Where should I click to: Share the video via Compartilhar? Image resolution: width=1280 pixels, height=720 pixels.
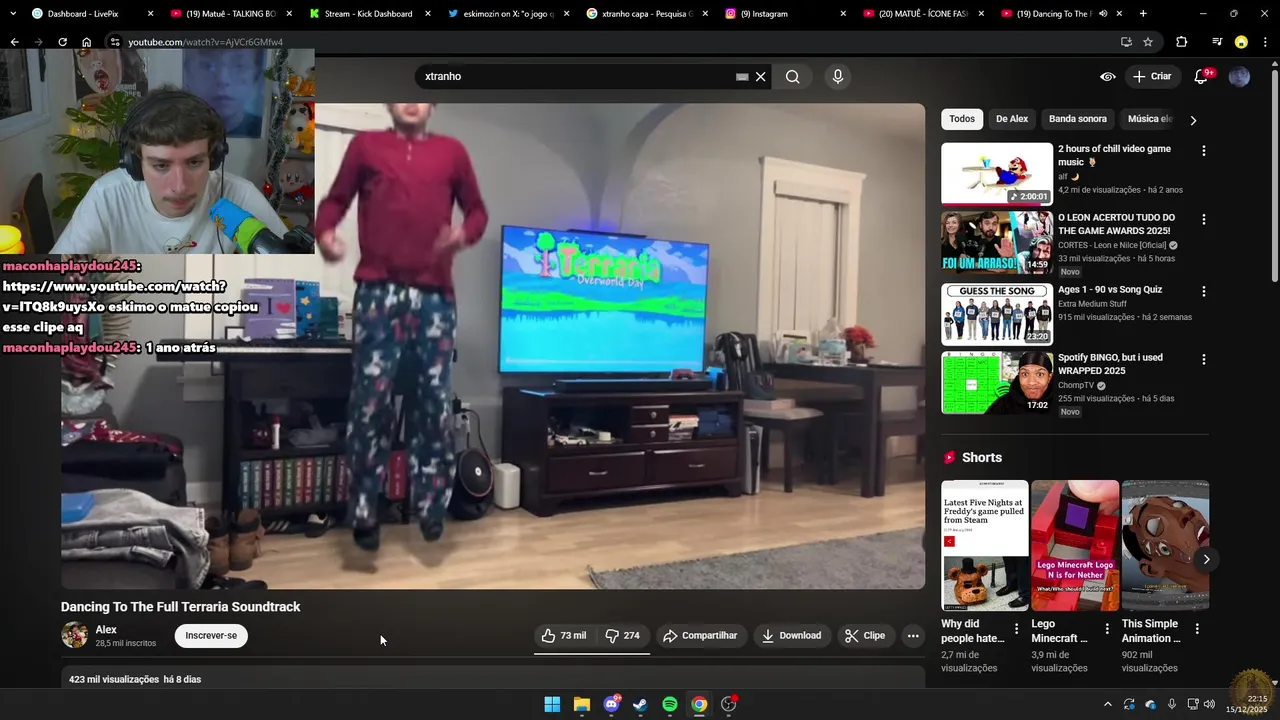[700, 635]
